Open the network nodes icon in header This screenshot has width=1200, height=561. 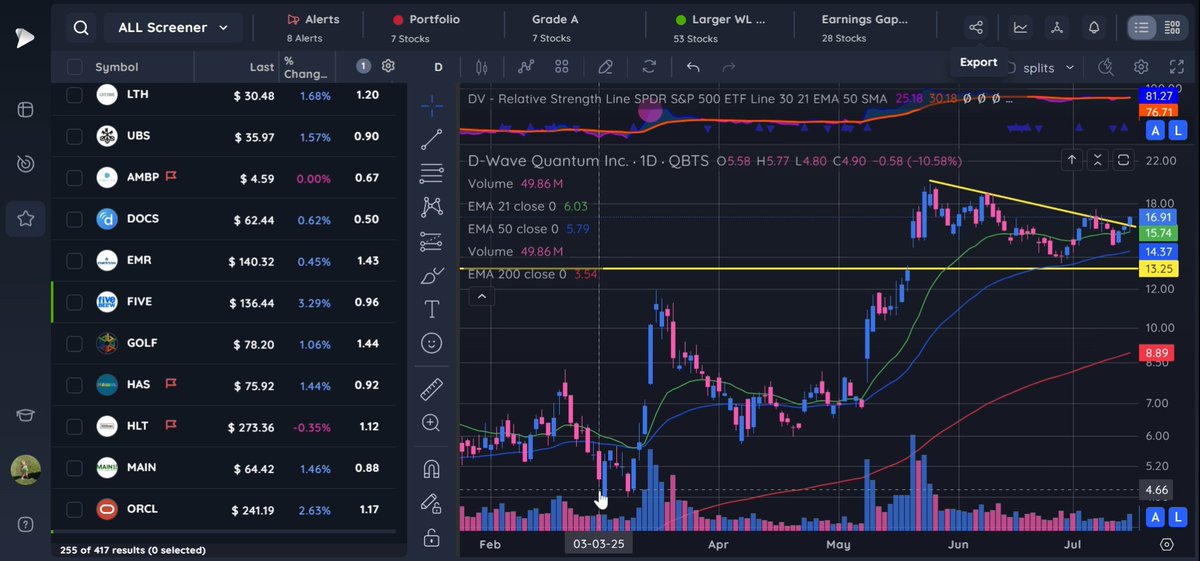(x=1058, y=28)
